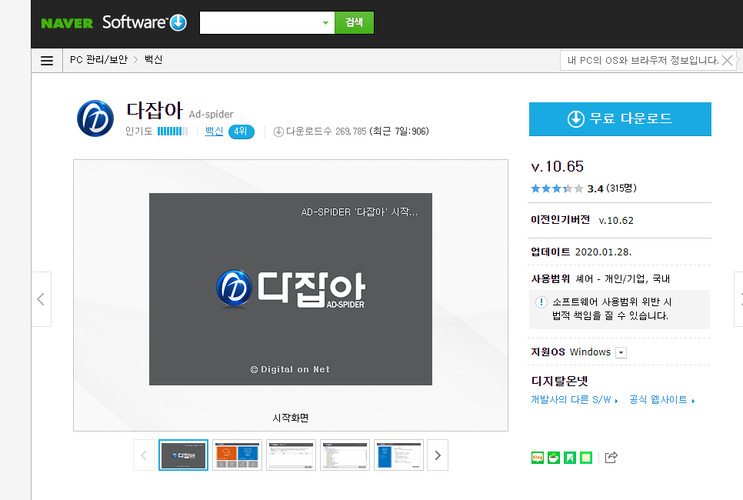The width and height of the screenshot is (743, 500).
Task: Select previous popular version v.10.62
Action: [616, 220]
